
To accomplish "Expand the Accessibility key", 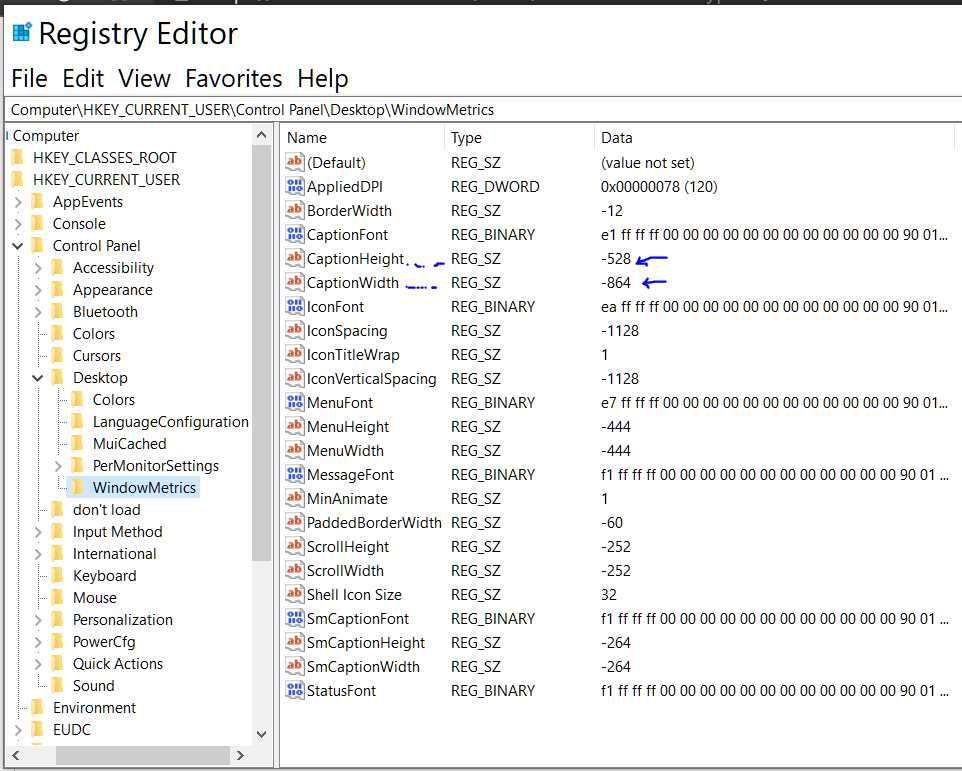I will click(38, 268).
